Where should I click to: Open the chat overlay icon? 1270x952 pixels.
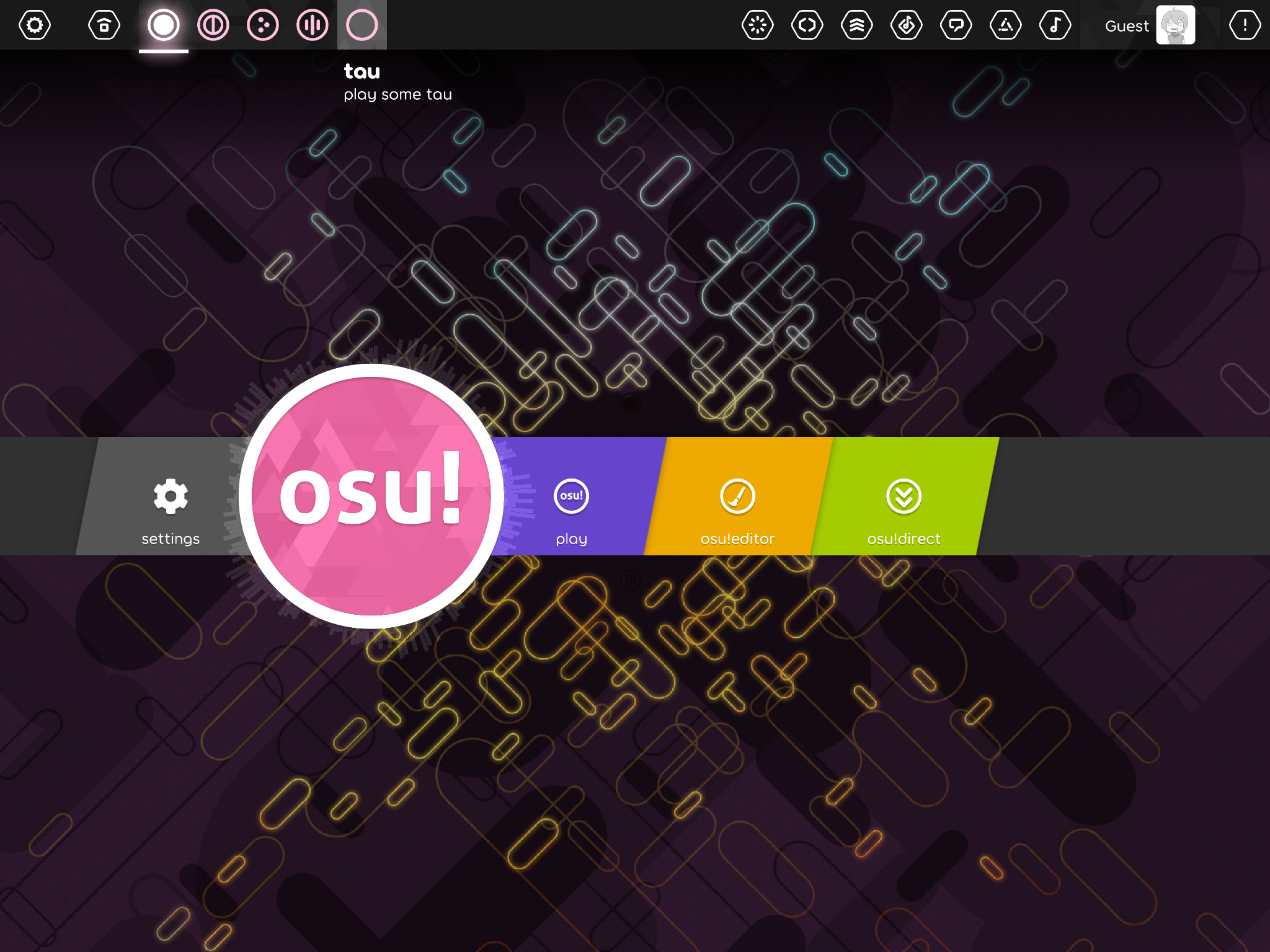pos(956,25)
